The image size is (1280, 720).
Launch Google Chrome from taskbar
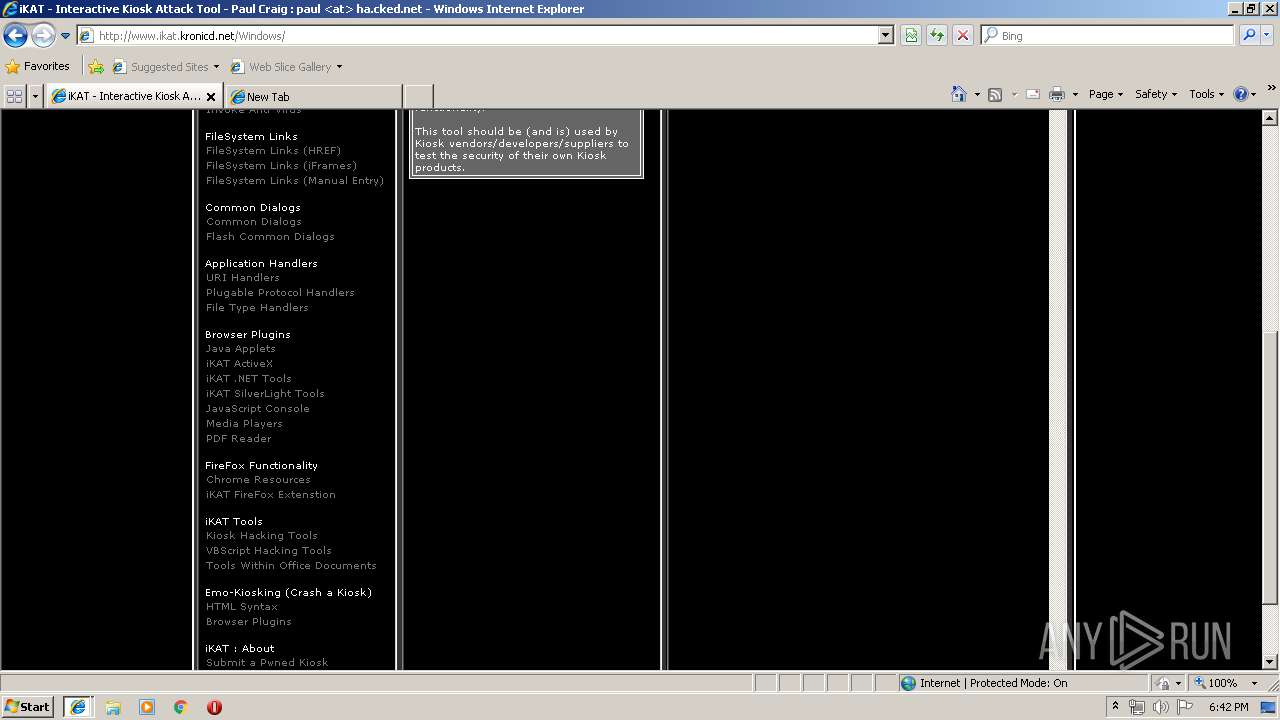click(x=181, y=707)
